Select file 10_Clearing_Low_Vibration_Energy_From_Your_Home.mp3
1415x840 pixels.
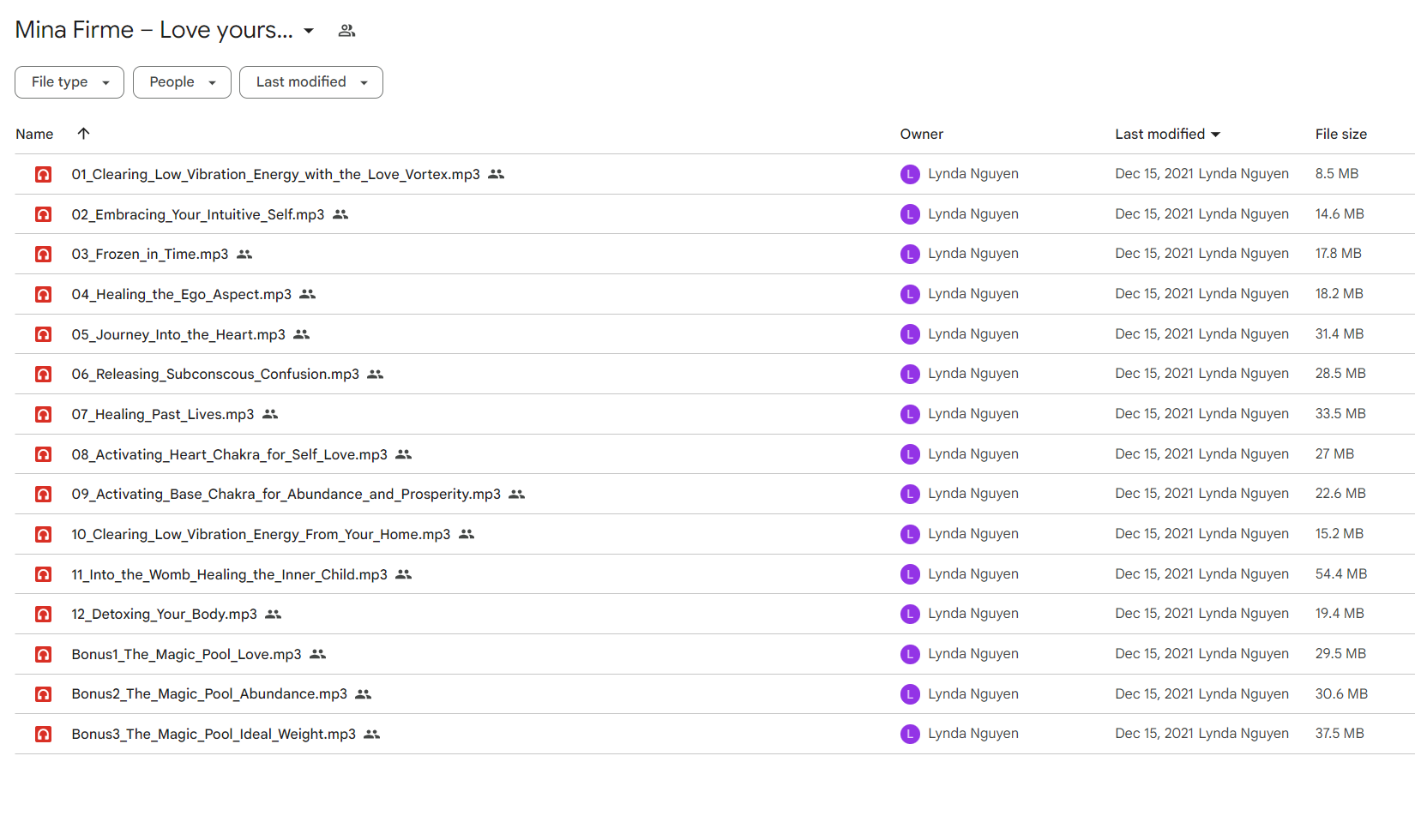[x=262, y=534]
